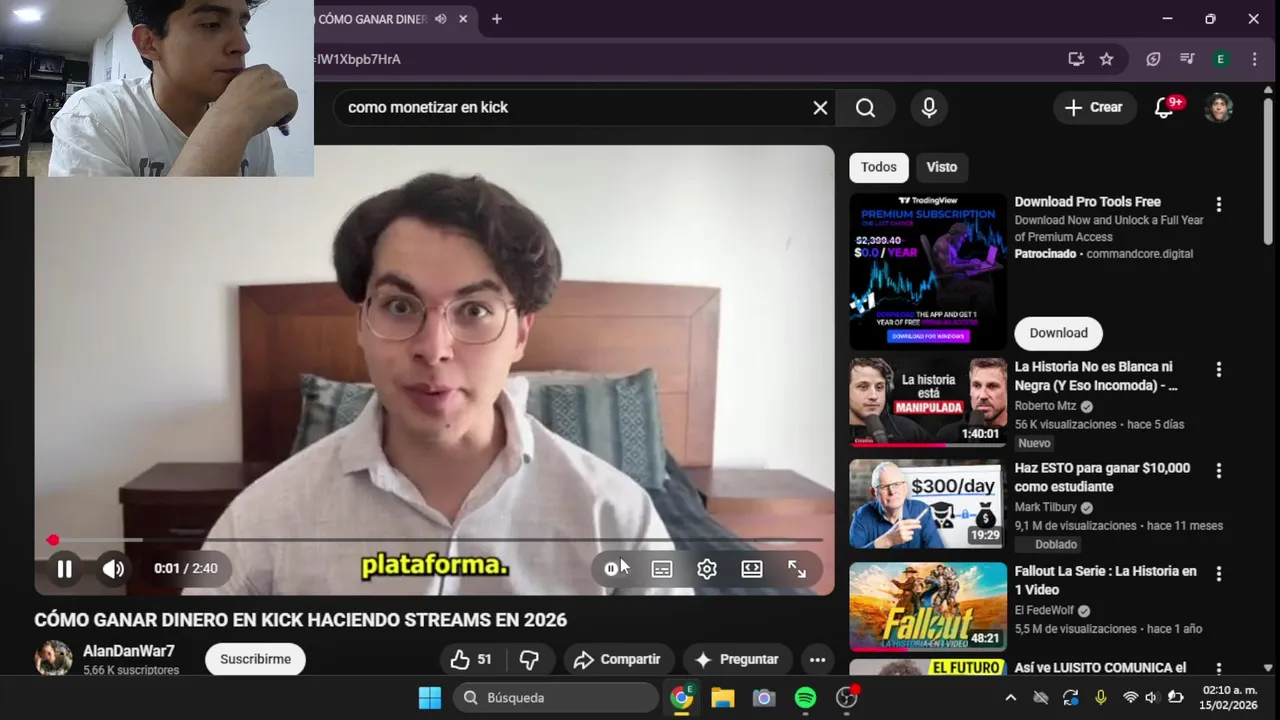
Task: Open options for Fallout La Serie video
Action: point(1218,574)
